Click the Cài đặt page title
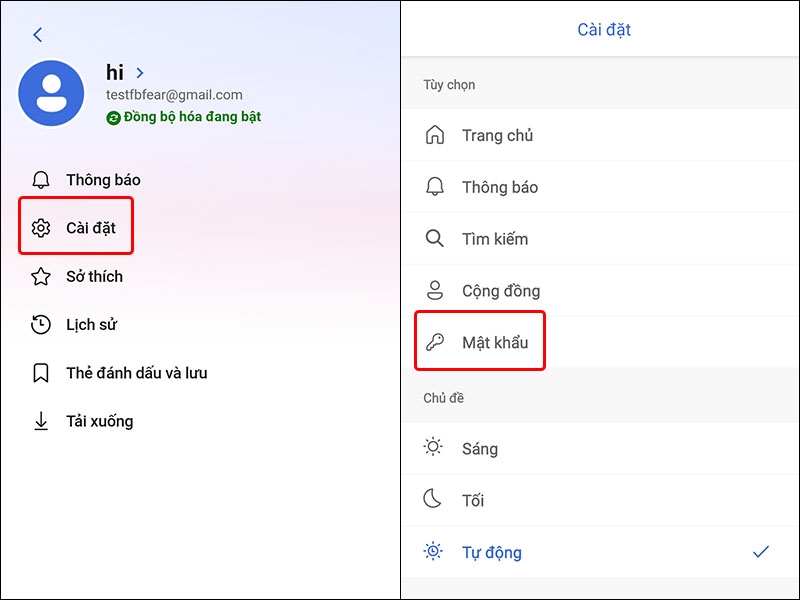Viewport: 800px width, 600px height. (604, 30)
